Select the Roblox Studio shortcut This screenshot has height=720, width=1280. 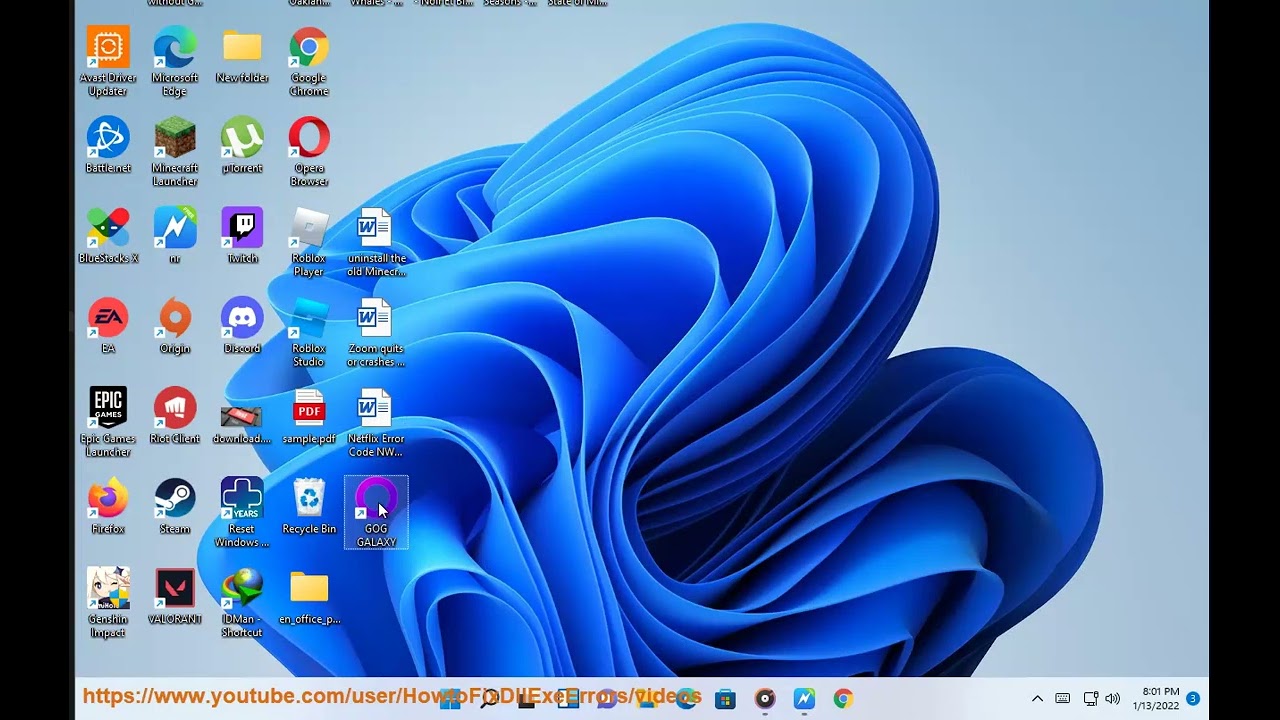tap(309, 332)
